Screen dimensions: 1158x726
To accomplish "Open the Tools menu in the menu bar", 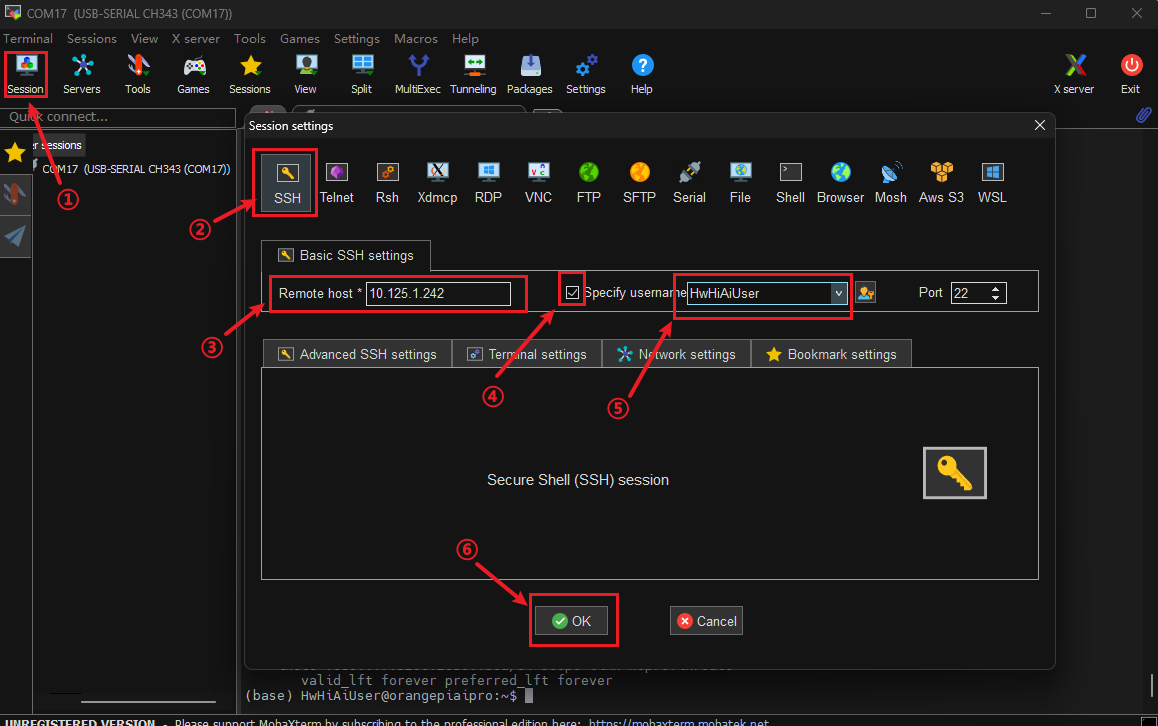I will coord(250,38).
